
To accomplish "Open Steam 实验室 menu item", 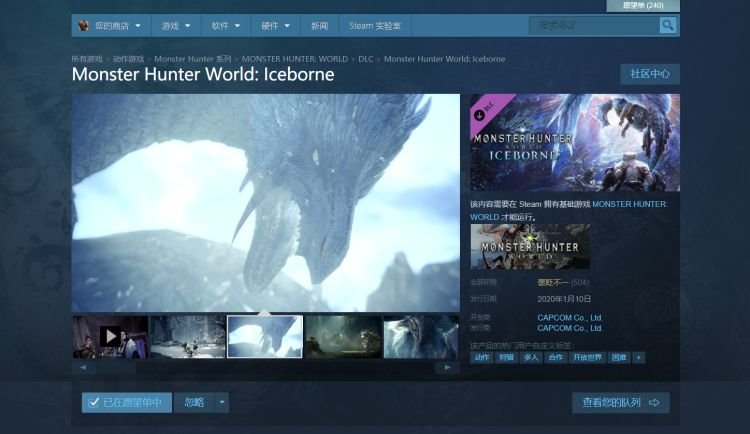I will click(x=375, y=26).
